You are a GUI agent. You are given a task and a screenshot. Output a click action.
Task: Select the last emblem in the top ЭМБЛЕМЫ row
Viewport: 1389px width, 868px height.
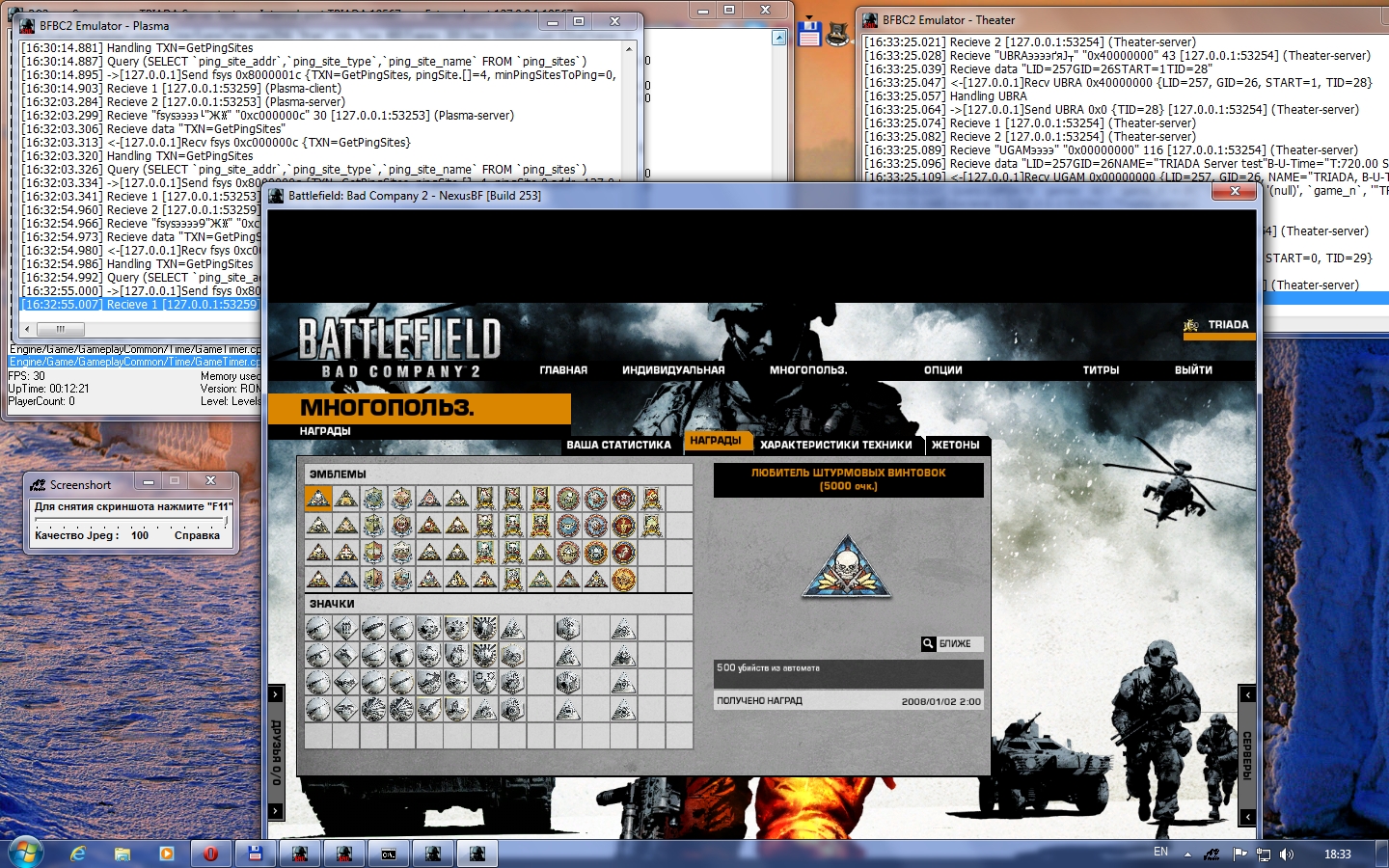point(652,498)
